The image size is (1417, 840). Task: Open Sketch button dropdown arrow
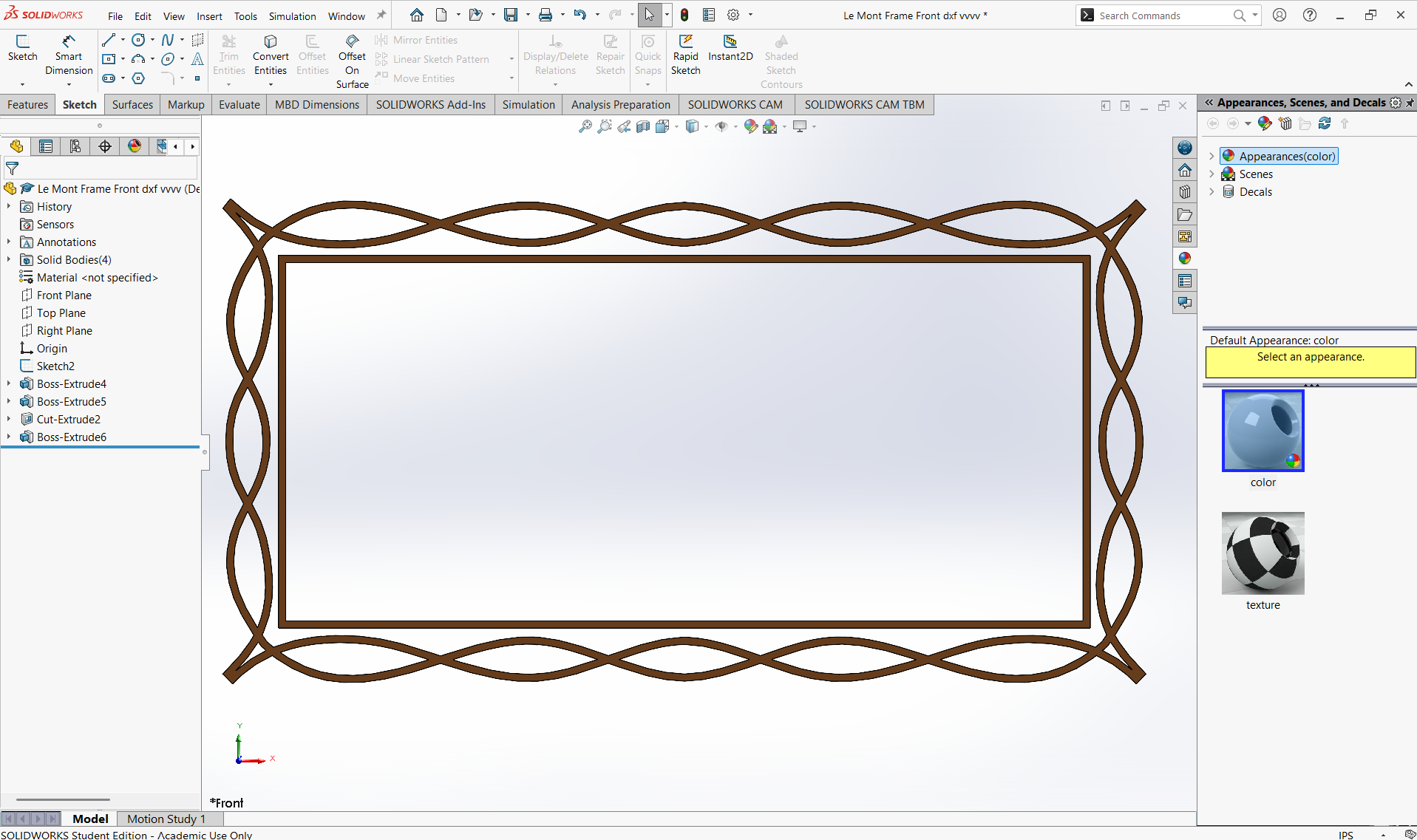click(22, 84)
